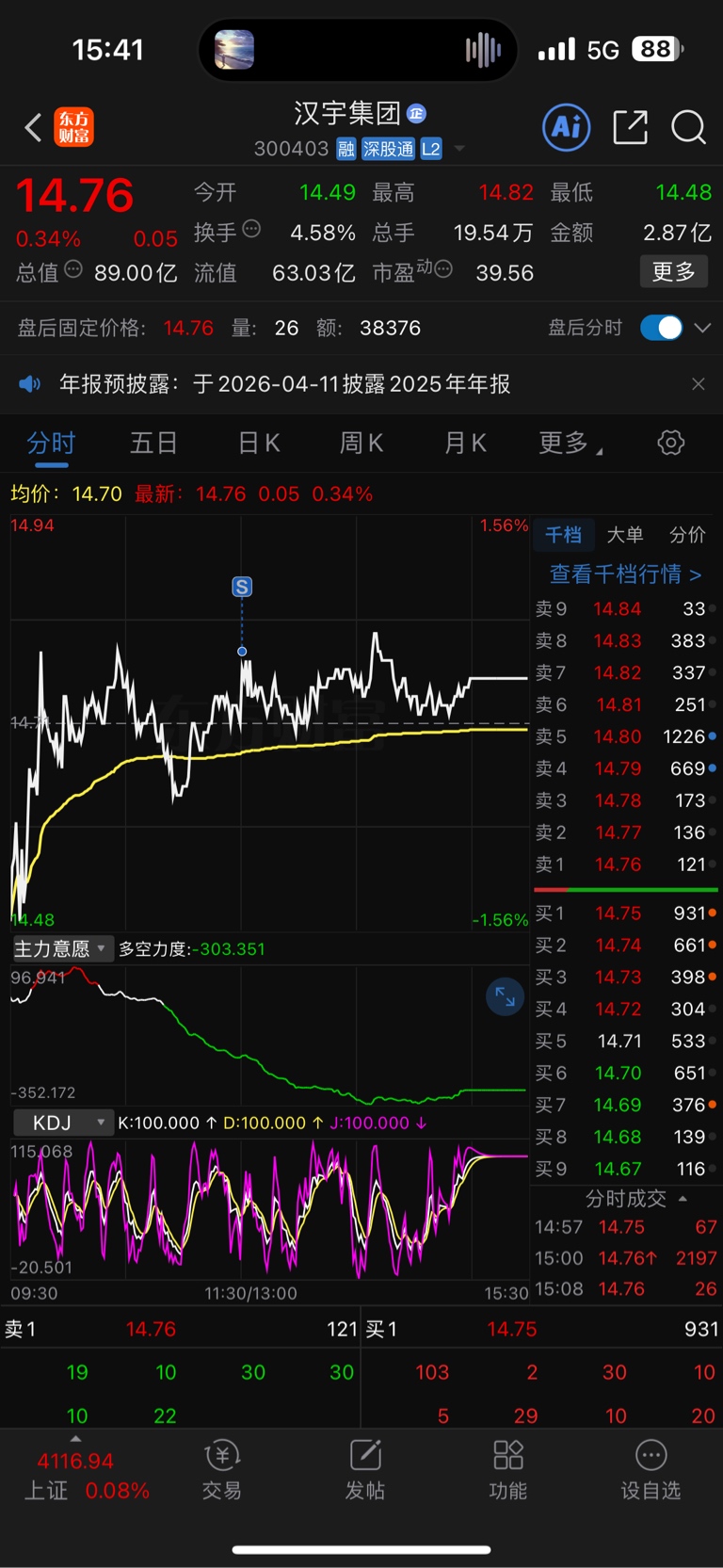The height and width of the screenshot is (1568, 723).
Task: Tap the KDJ indicator chart
Action: tap(269, 1210)
